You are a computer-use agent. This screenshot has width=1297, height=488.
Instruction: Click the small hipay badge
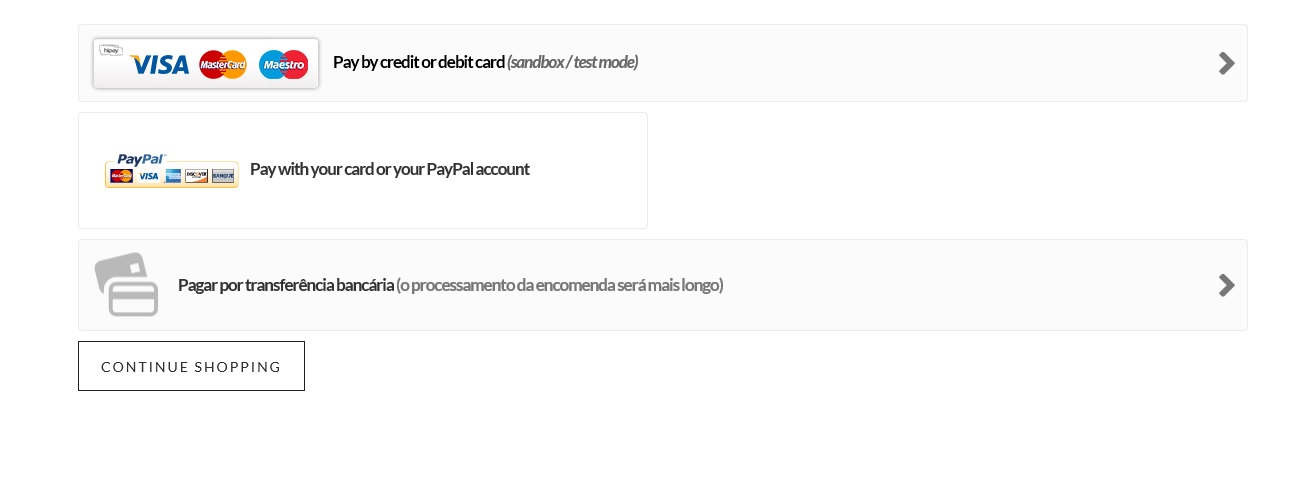click(x=110, y=50)
